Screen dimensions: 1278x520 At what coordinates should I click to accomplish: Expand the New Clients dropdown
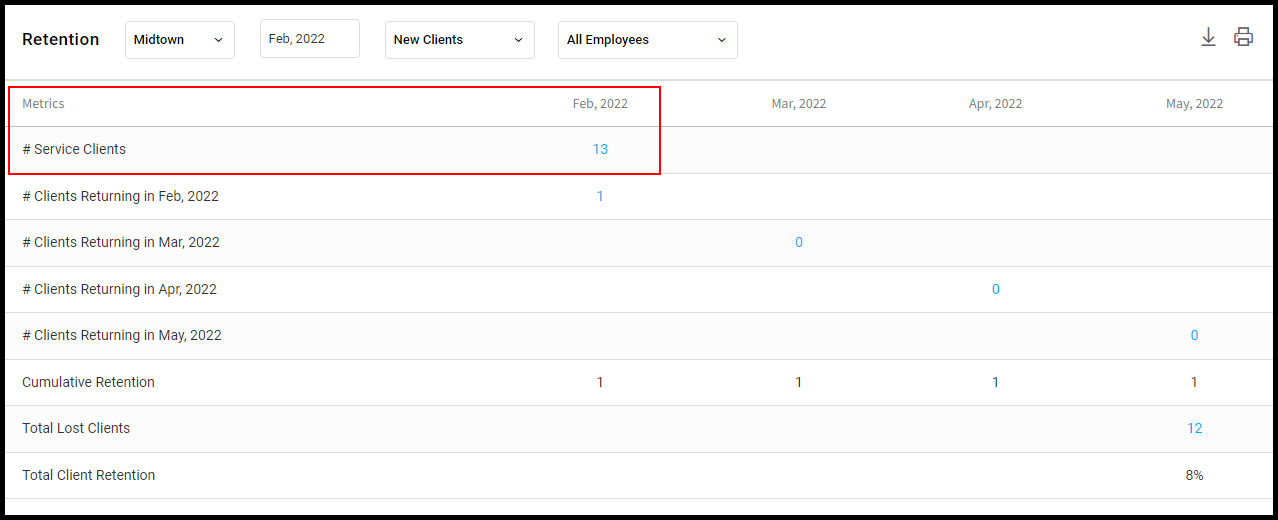(460, 40)
